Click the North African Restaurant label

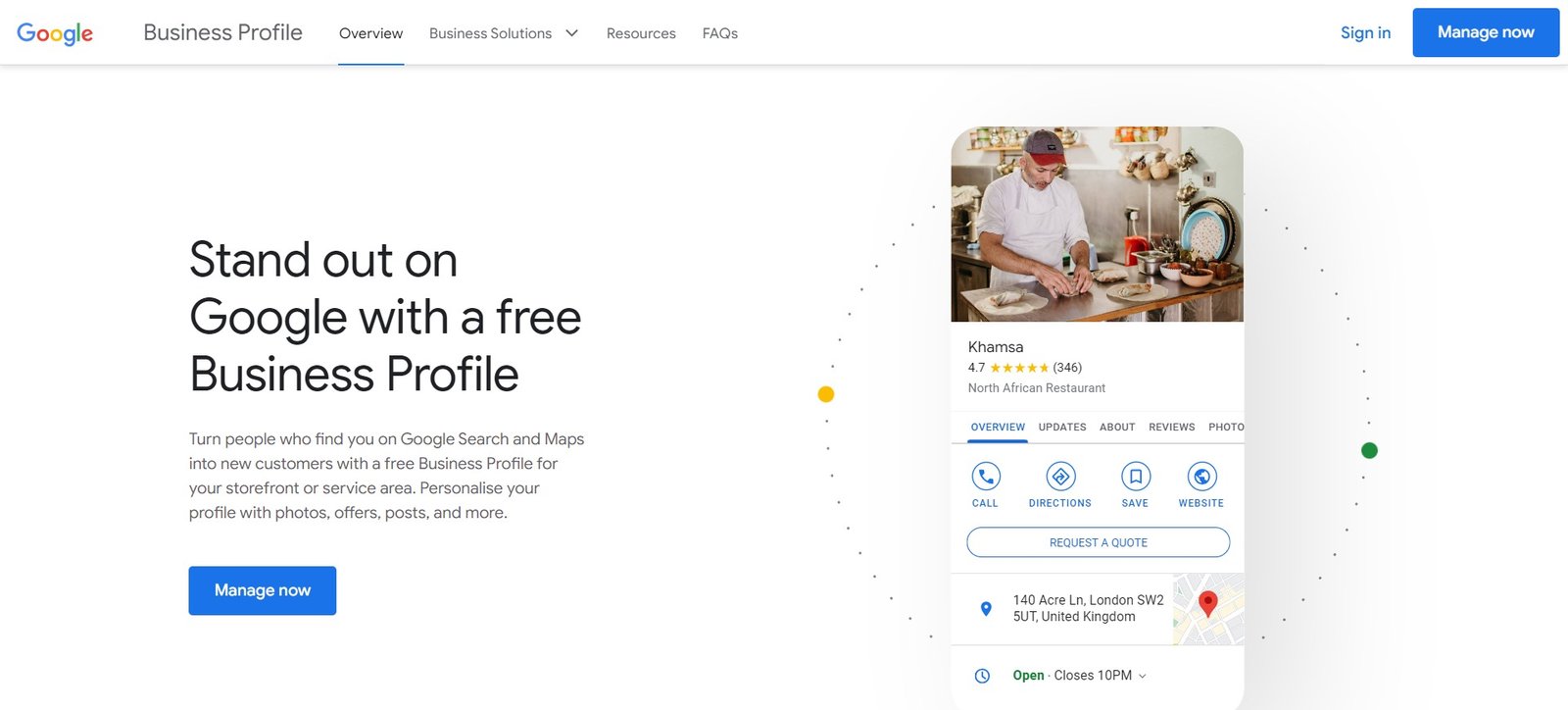1036,388
